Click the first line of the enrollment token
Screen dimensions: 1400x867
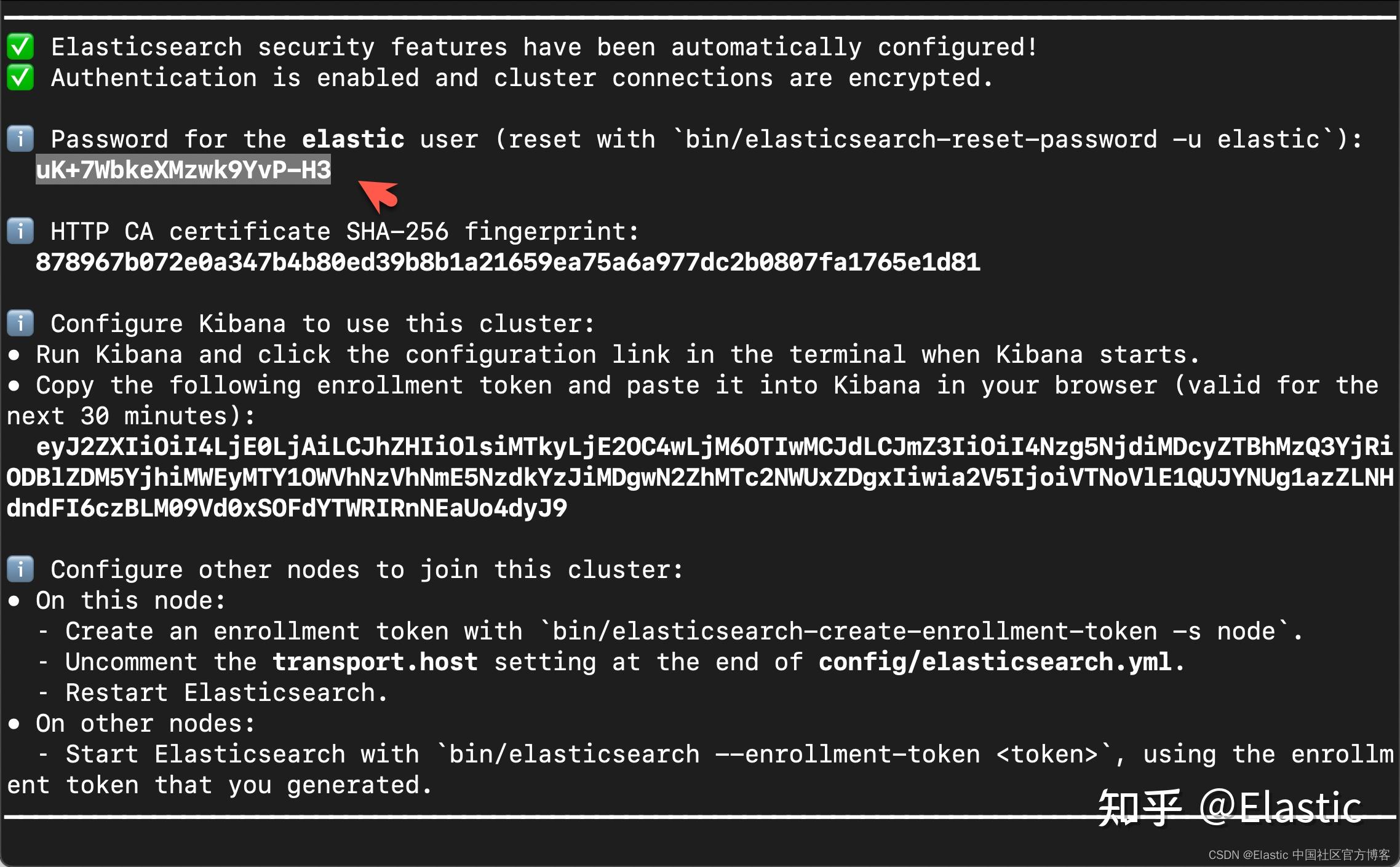click(x=714, y=446)
